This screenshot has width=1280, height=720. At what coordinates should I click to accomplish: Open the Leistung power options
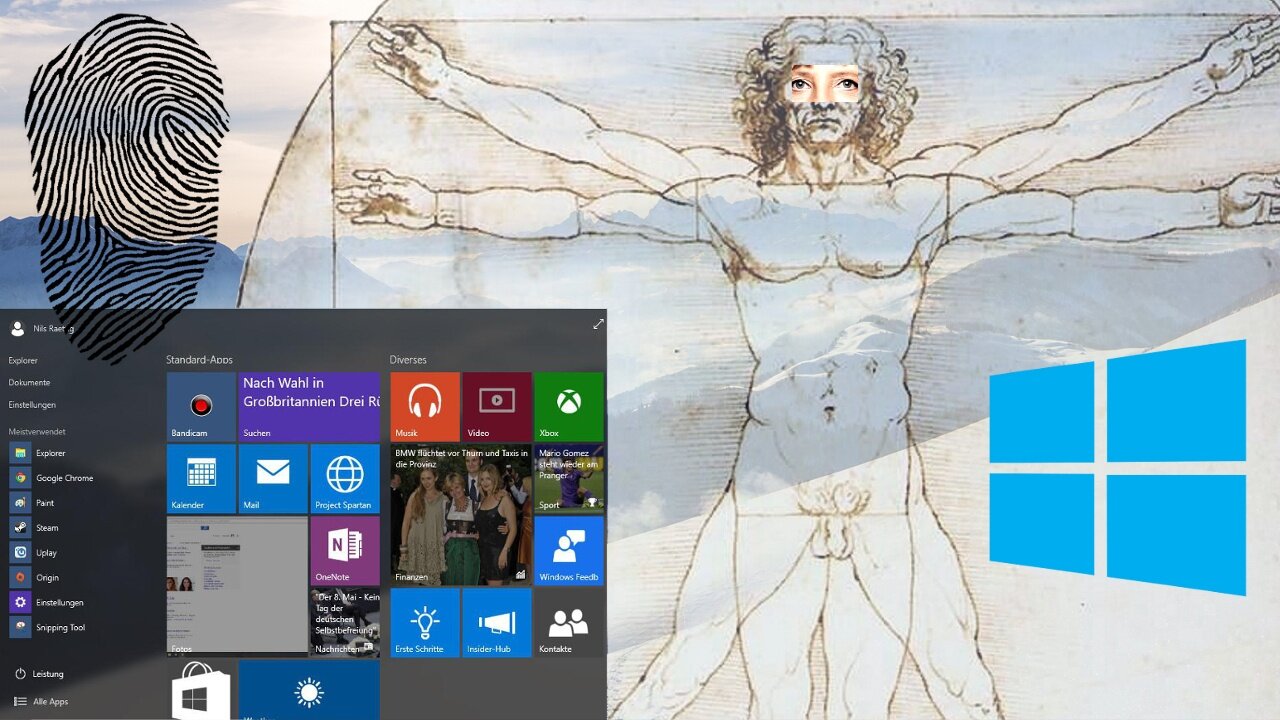click(x=47, y=674)
